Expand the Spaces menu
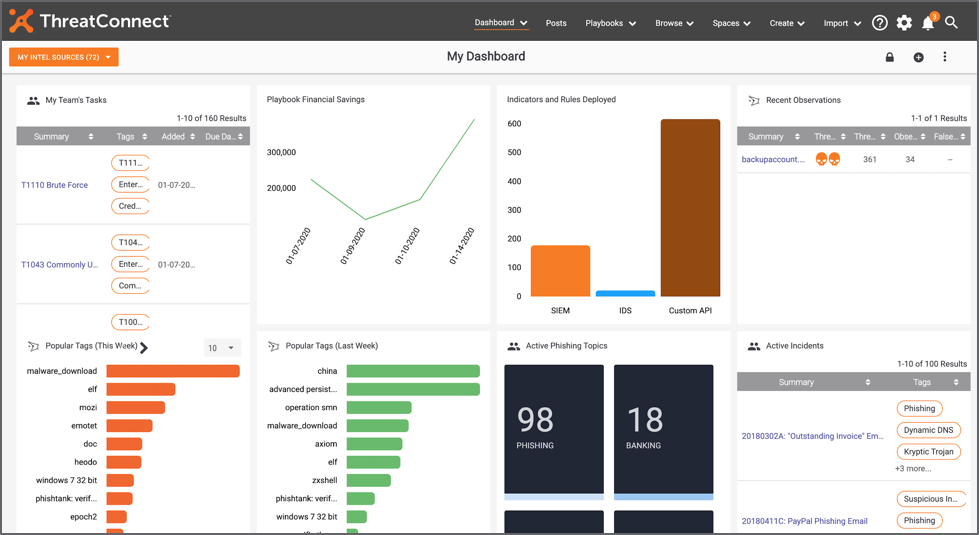The width and height of the screenshot is (979, 535). coord(731,23)
